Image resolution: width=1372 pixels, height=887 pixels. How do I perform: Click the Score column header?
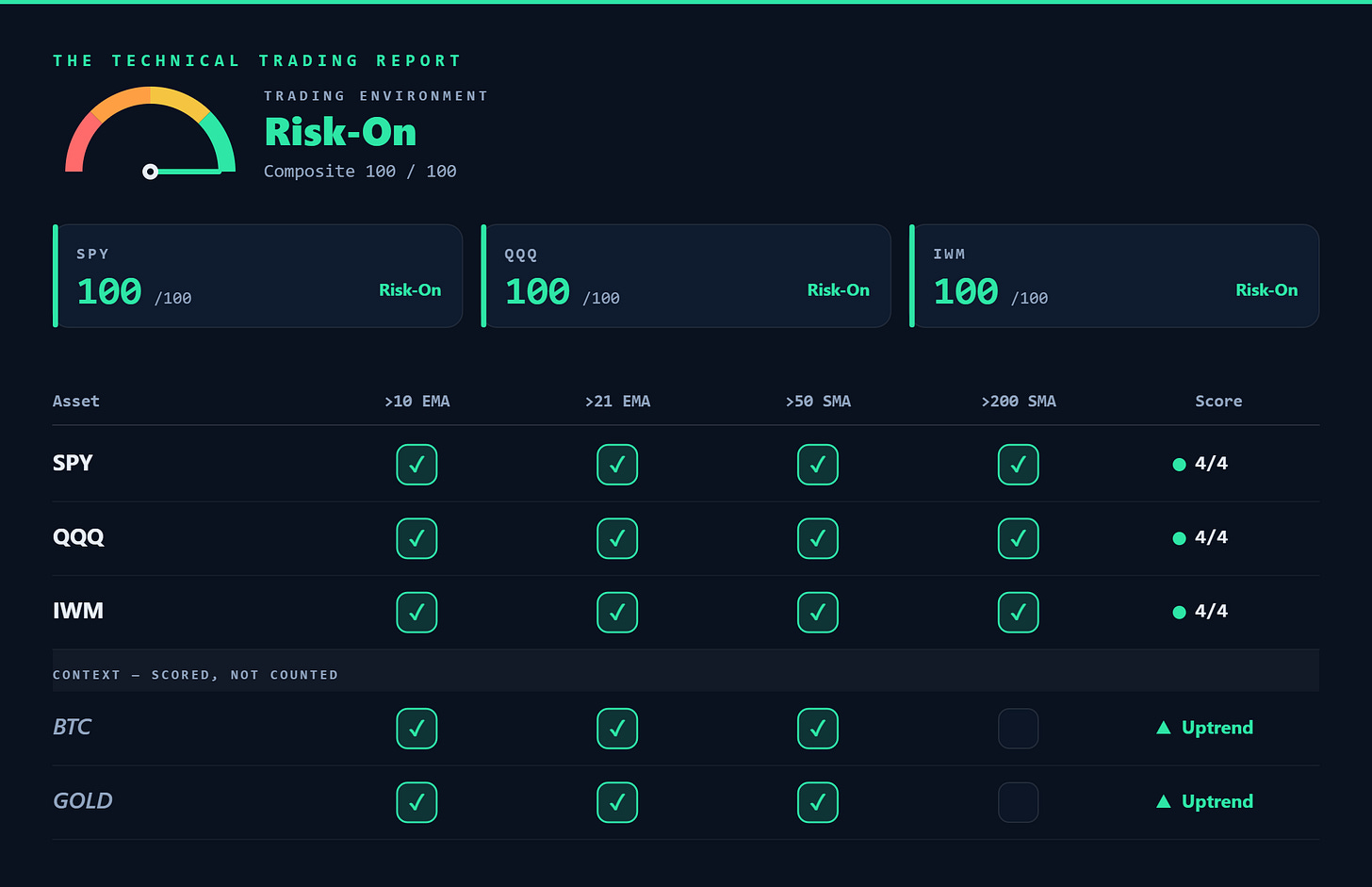(x=1218, y=401)
